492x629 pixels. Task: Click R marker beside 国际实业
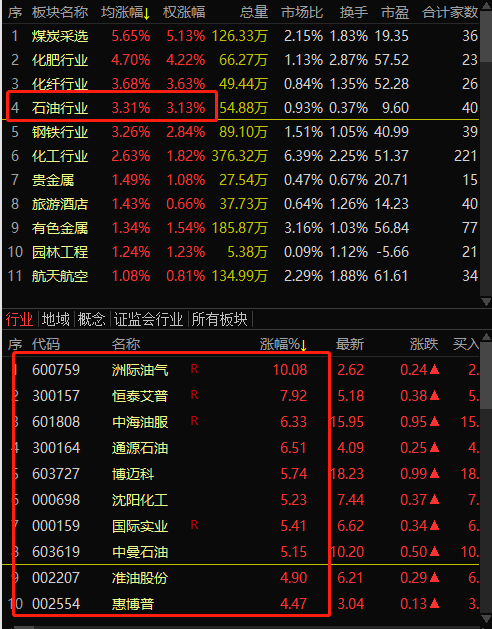[x=194, y=525]
